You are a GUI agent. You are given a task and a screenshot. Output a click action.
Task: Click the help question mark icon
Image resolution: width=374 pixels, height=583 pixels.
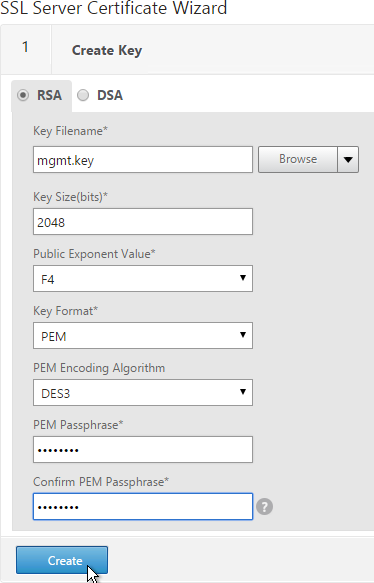264,507
